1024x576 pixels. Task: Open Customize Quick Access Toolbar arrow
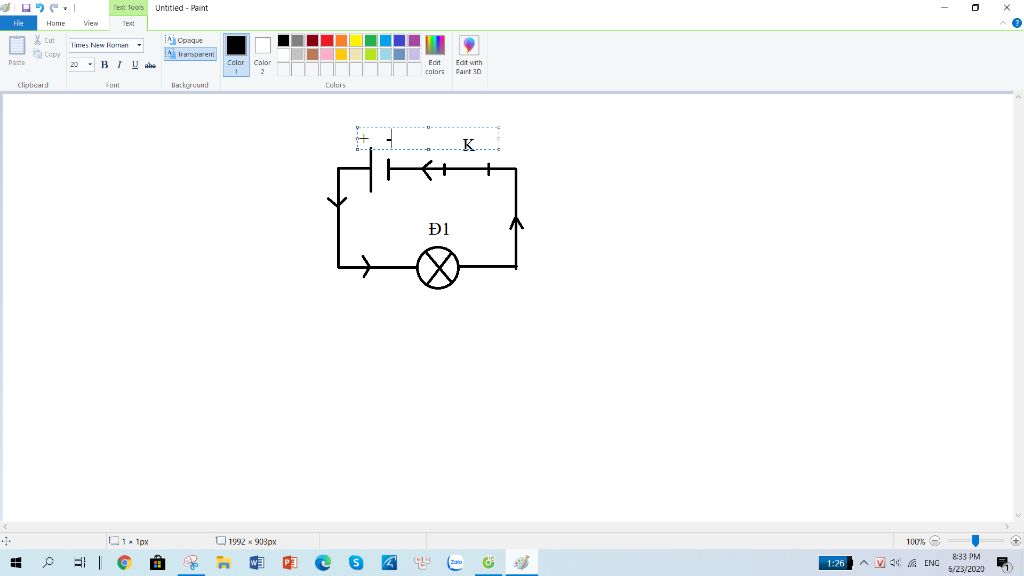65,8
